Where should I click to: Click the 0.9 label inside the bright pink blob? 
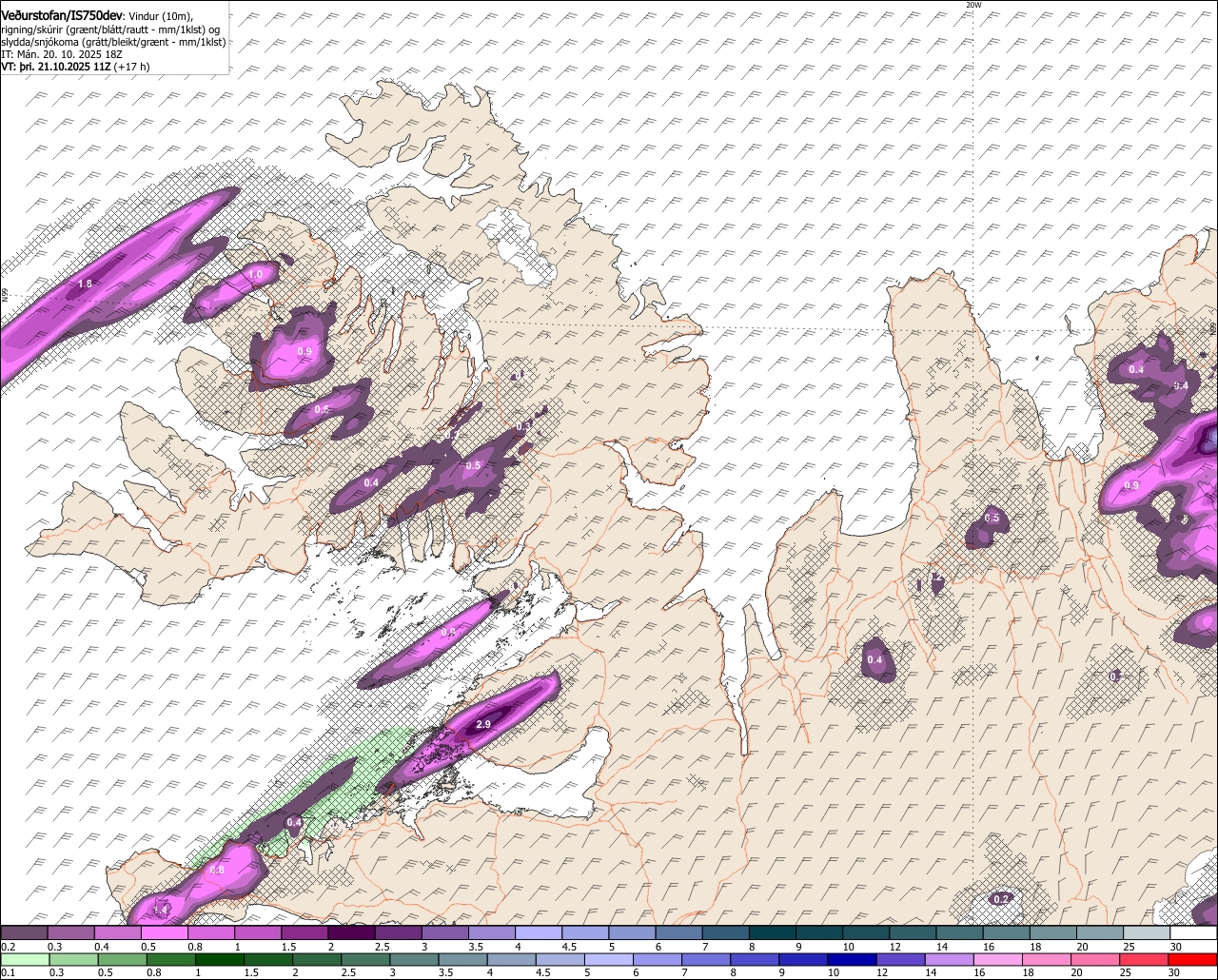304,352
